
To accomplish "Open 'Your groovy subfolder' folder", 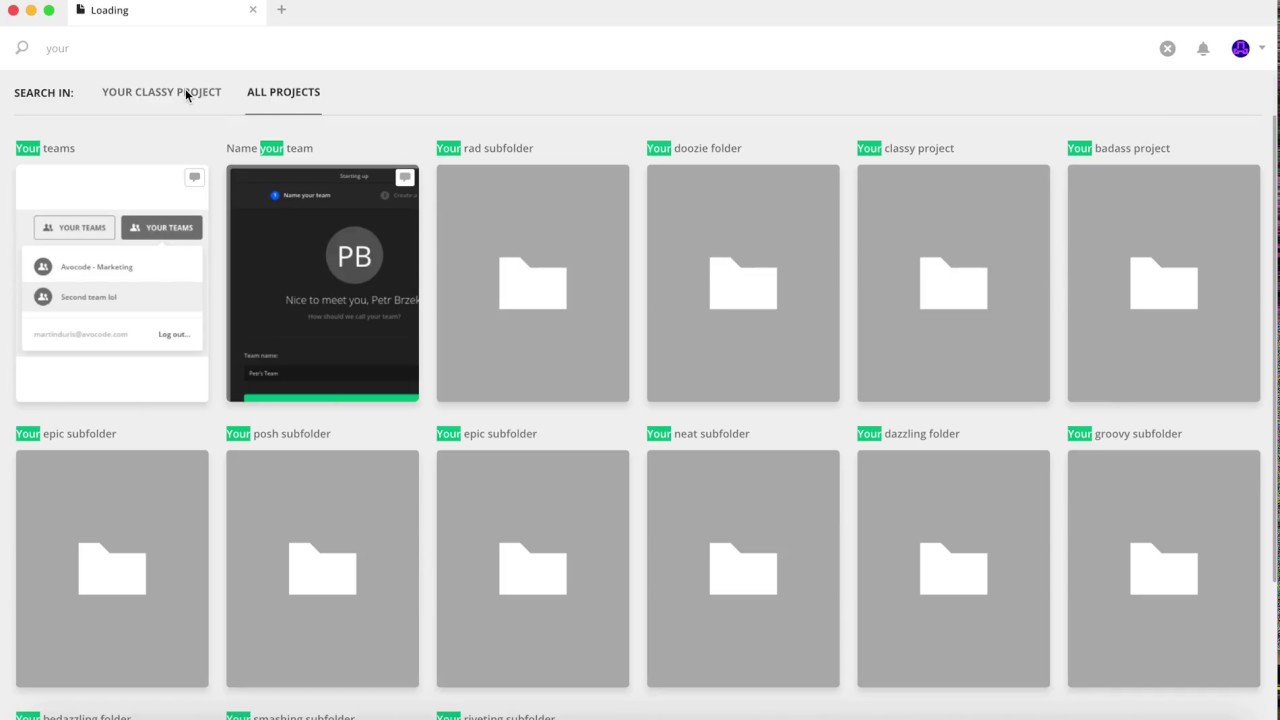I will click(x=1164, y=568).
